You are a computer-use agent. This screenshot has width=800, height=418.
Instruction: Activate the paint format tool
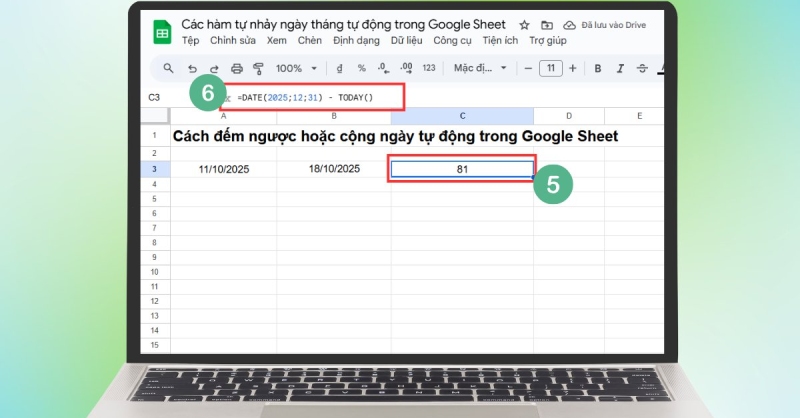[x=258, y=68]
